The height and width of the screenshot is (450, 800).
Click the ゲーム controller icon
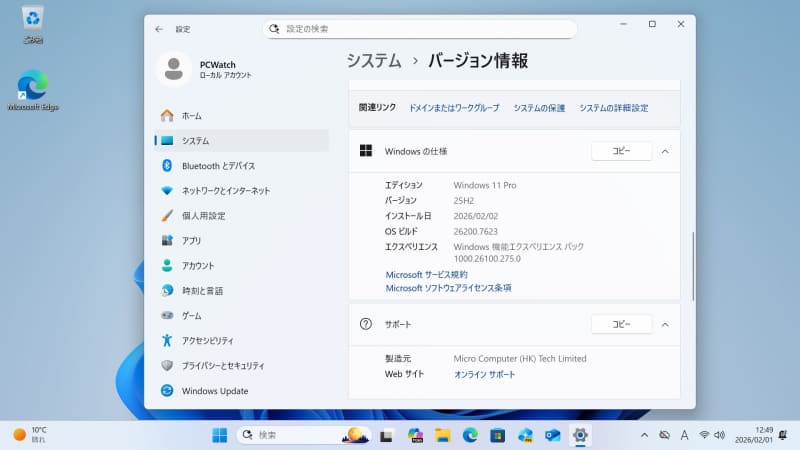pos(167,315)
